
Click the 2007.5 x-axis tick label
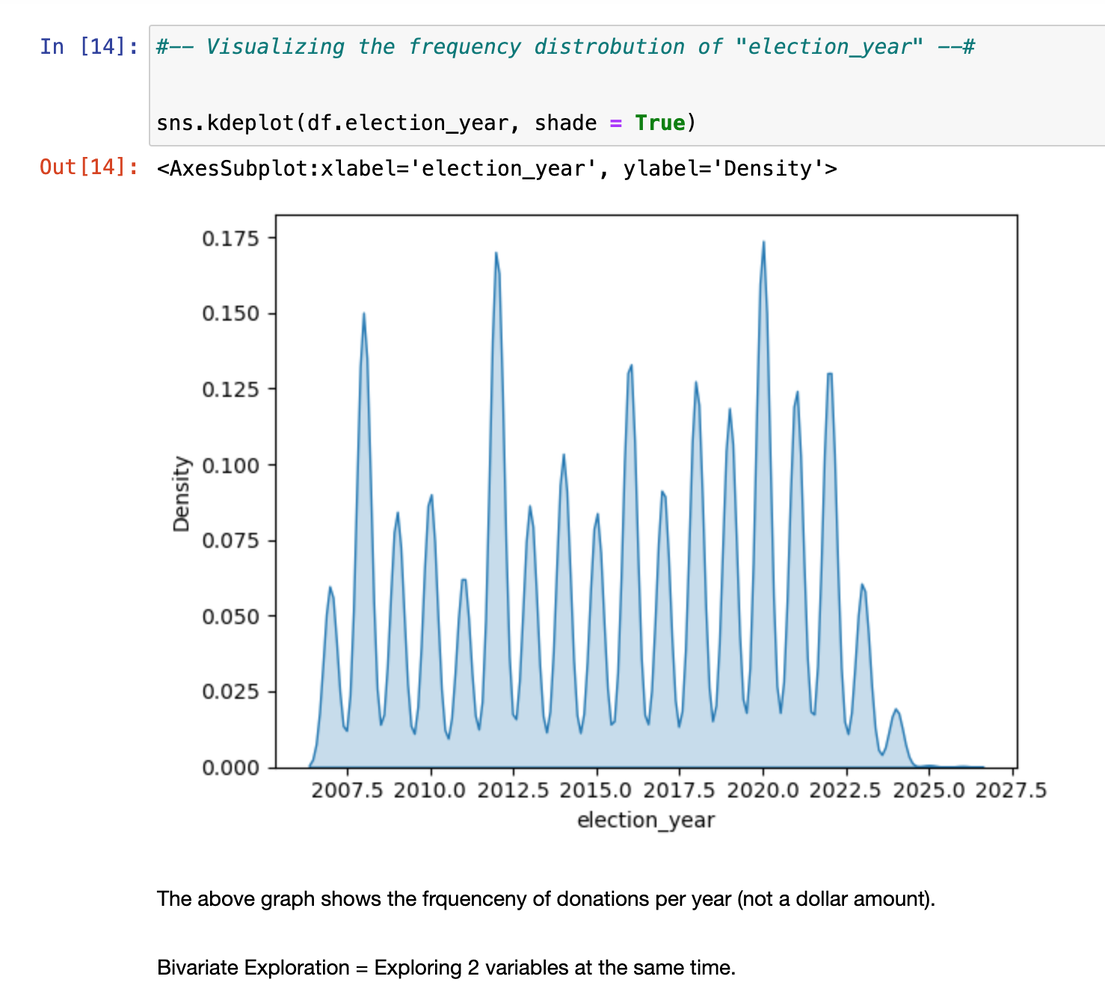tap(347, 791)
